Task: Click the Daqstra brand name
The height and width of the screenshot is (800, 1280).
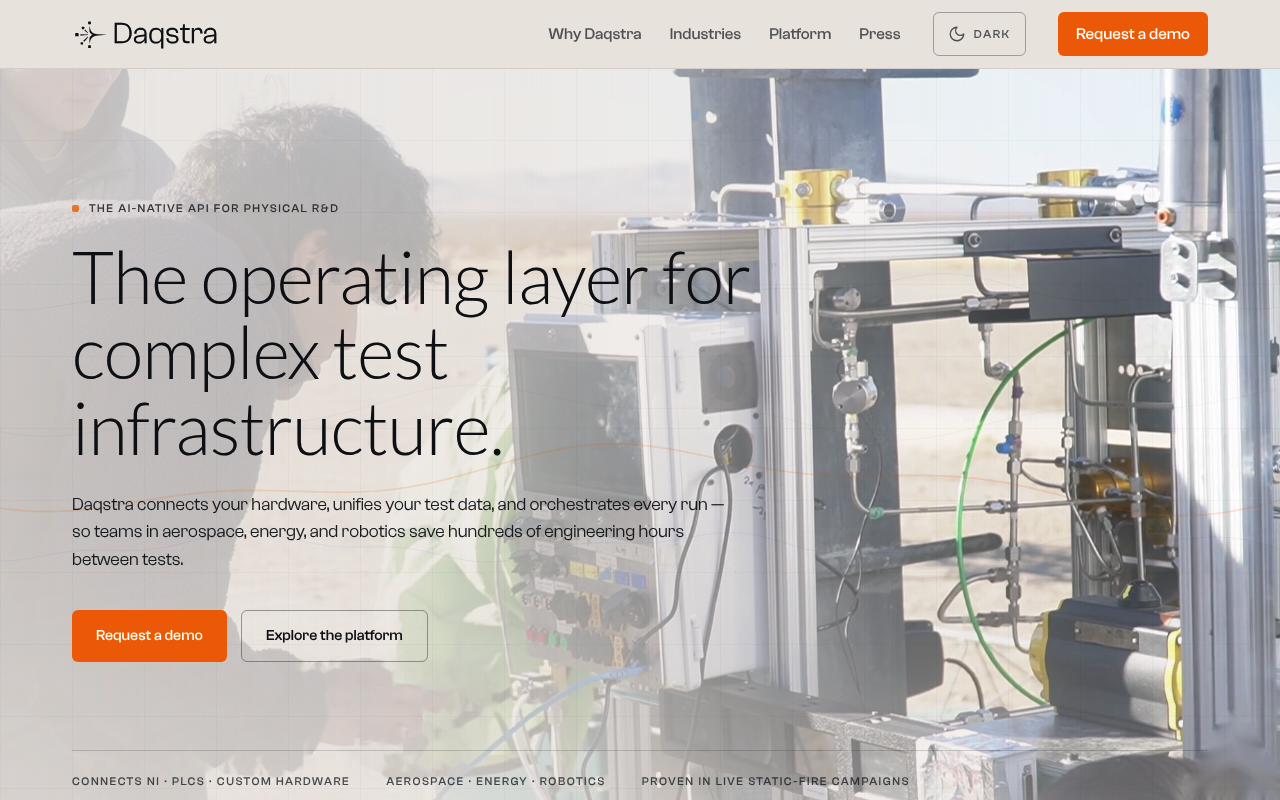Action: (165, 34)
